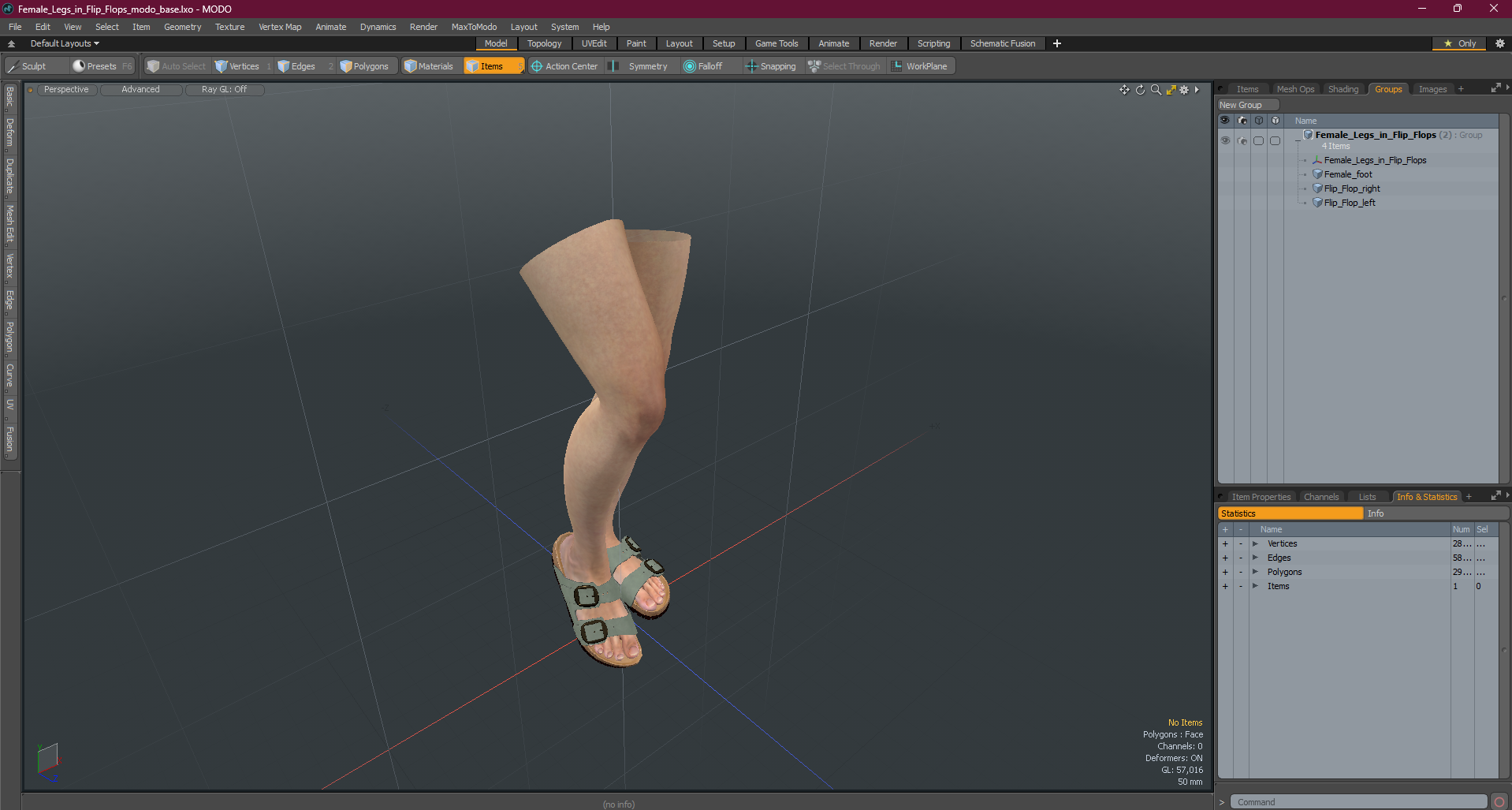The image size is (1512, 810).
Task: Select the Sculpt tool
Action: 35,66
